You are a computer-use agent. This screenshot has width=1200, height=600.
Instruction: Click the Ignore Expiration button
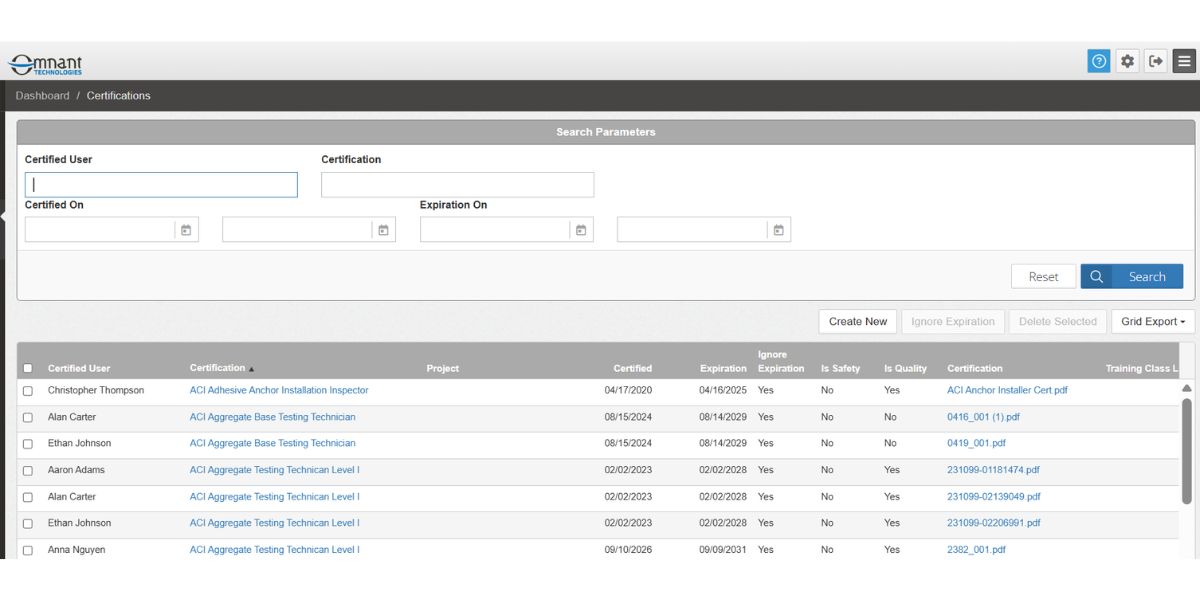(953, 321)
